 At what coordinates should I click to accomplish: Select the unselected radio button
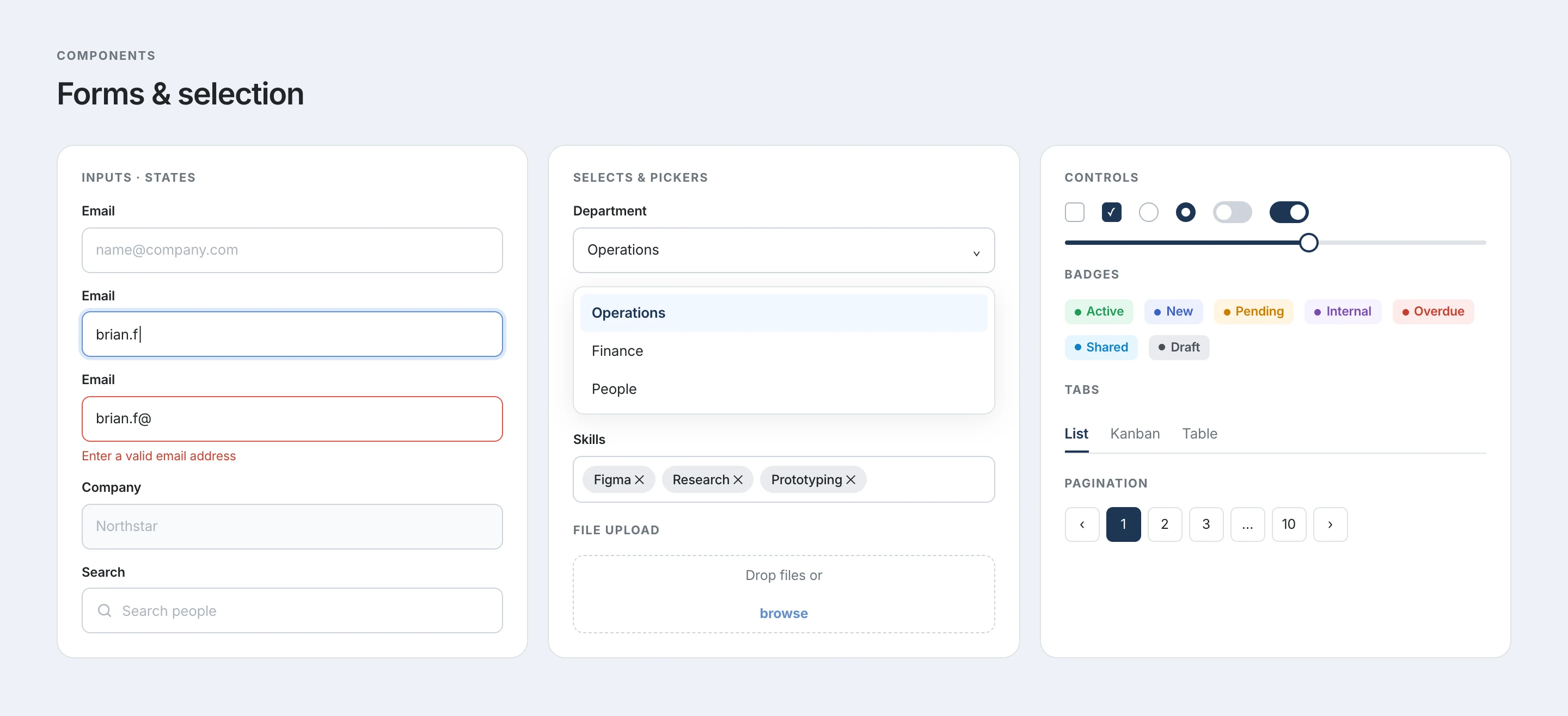coord(1149,212)
